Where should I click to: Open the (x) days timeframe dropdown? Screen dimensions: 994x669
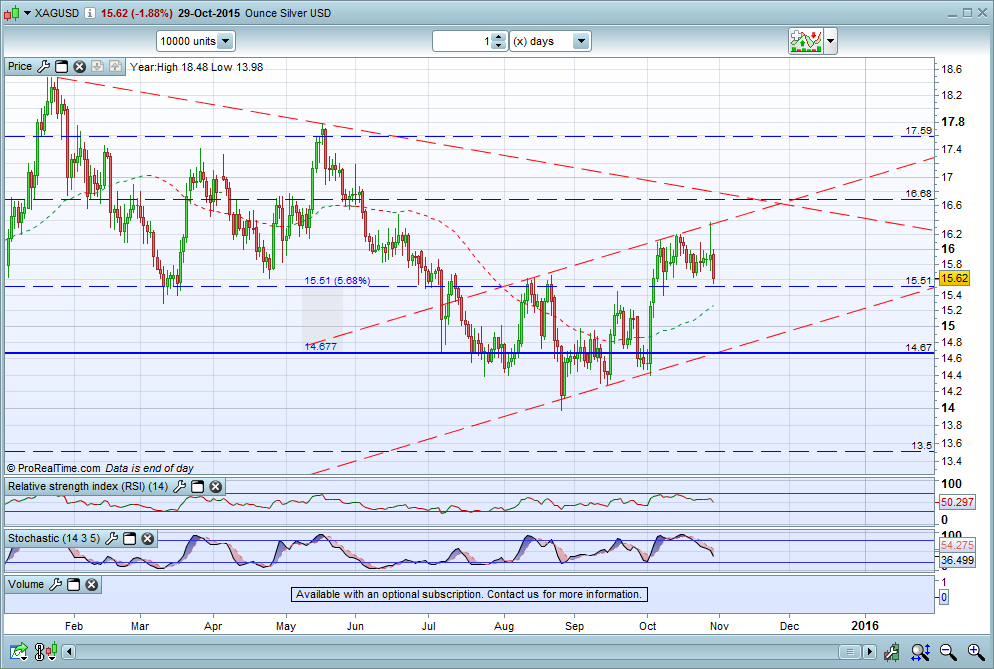click(x=550, y=41)
